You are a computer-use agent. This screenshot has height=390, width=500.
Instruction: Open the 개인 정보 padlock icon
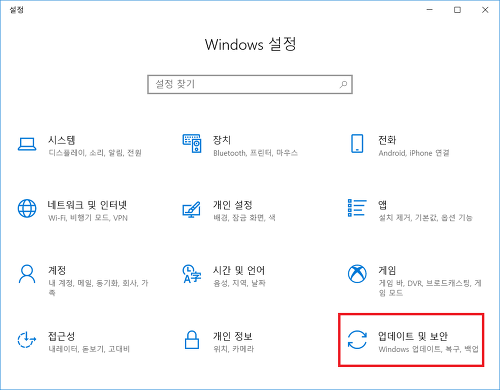click(x=192, y=340)
